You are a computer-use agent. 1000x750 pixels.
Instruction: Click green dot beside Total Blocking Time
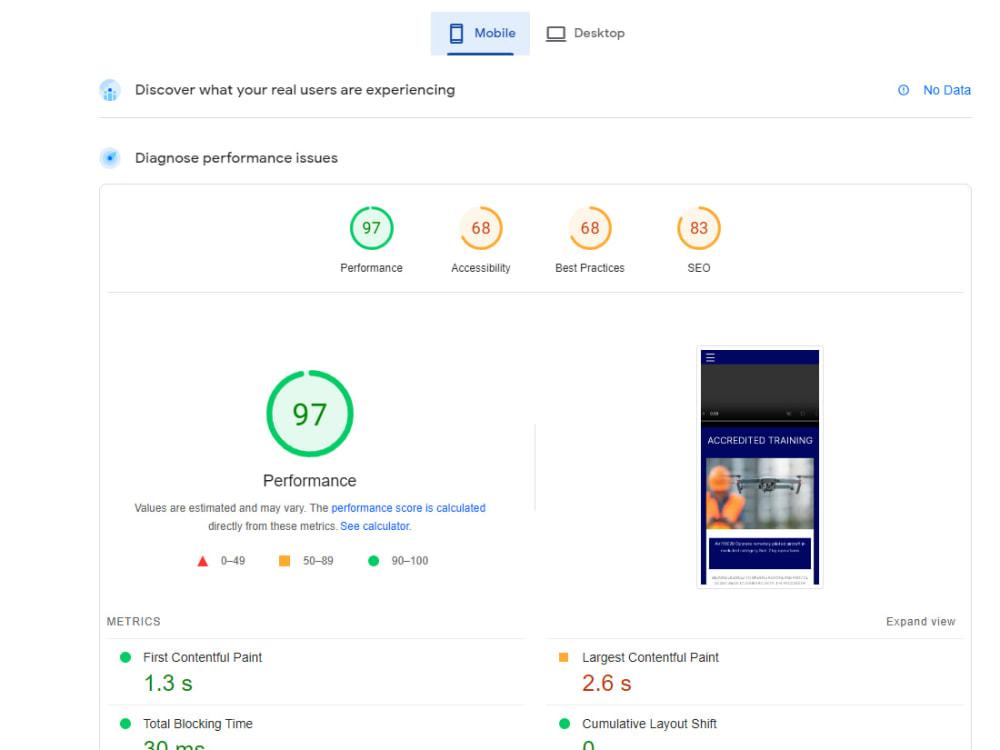pyautogui.click(x=126, y=724)
